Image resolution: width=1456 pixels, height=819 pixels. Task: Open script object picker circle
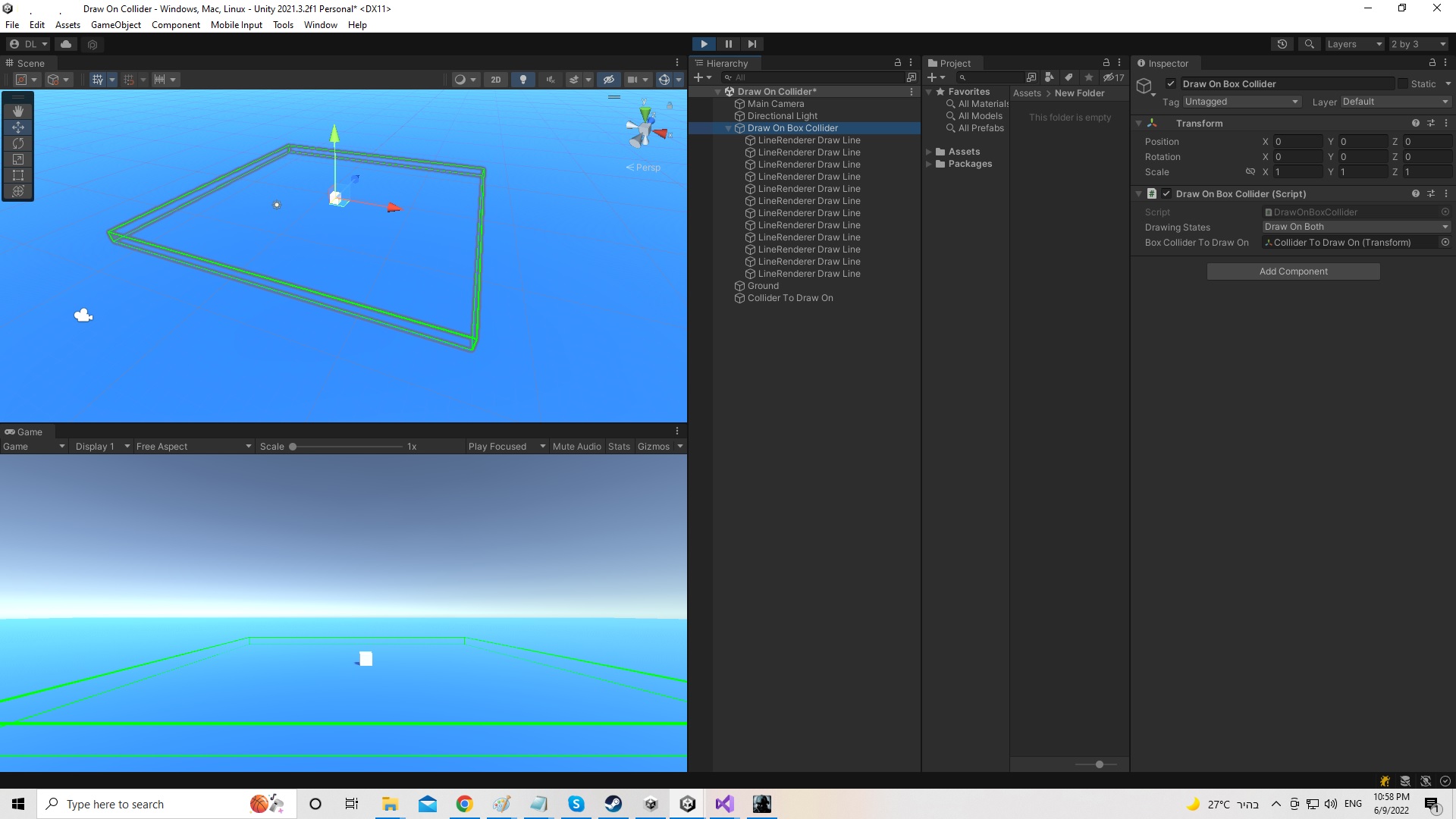tap(1445, 212)
